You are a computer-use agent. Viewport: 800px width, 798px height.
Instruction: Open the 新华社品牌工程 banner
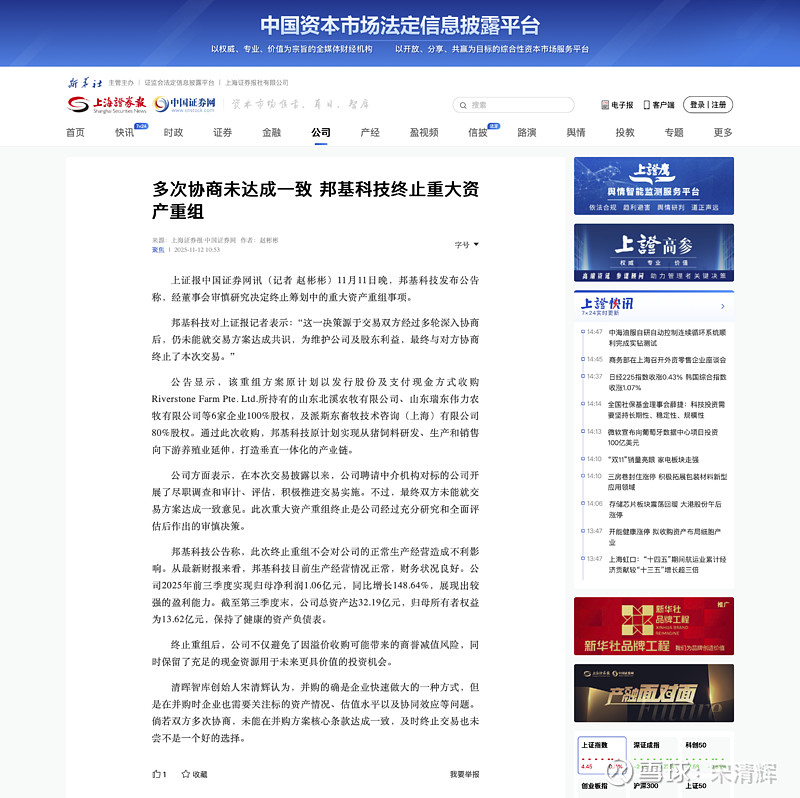coord(654,626)
